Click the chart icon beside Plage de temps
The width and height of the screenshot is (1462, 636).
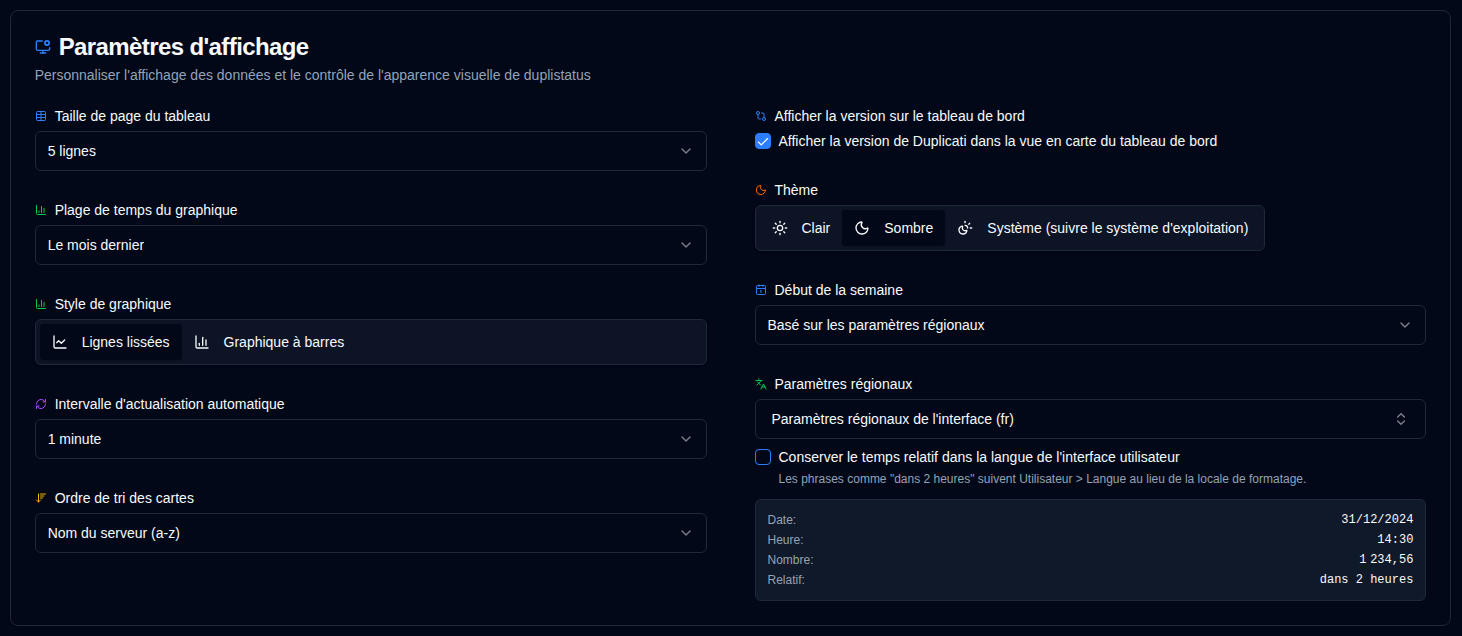[41, 210]
